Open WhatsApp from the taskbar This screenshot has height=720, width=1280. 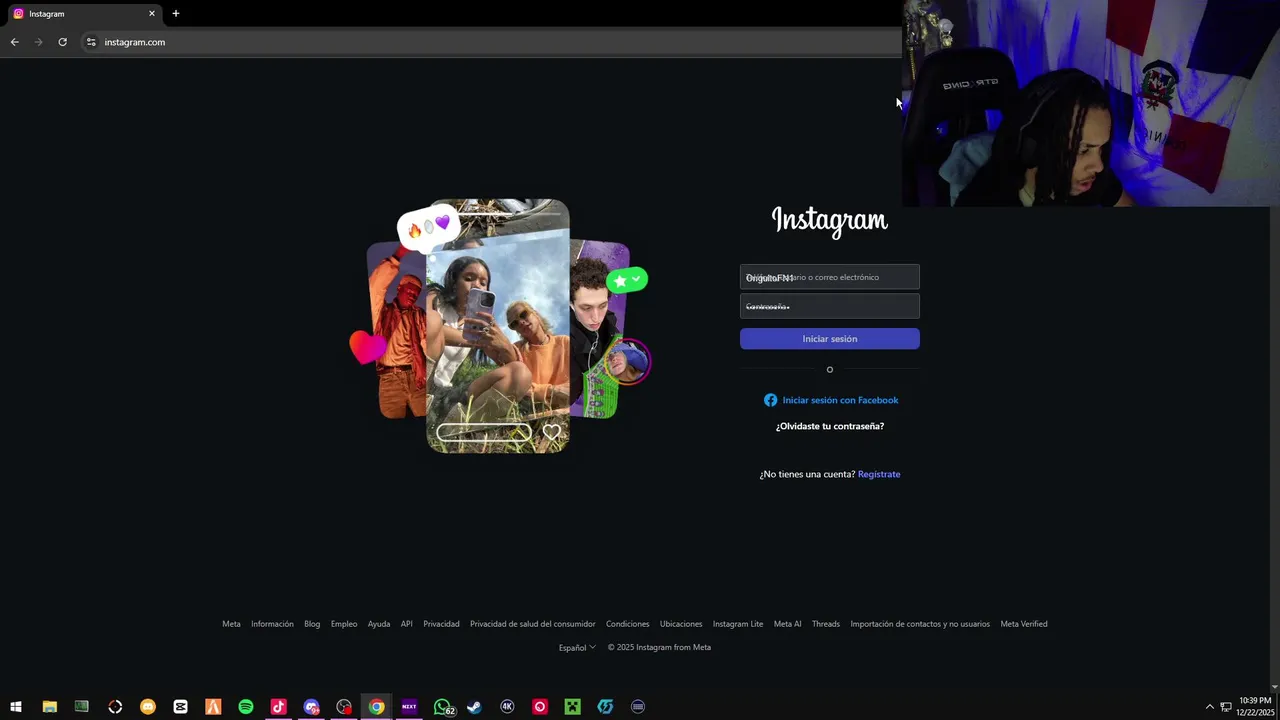[442, 707]
